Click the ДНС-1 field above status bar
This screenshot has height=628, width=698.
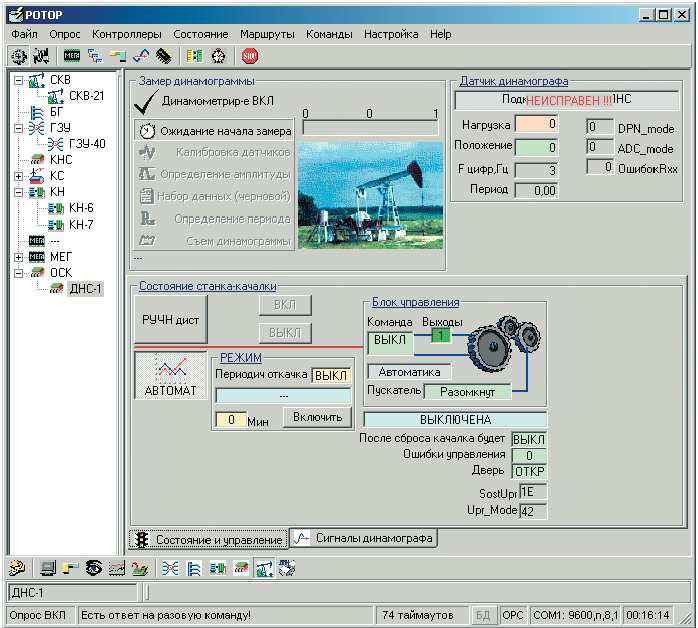click(x=73, y=593)
